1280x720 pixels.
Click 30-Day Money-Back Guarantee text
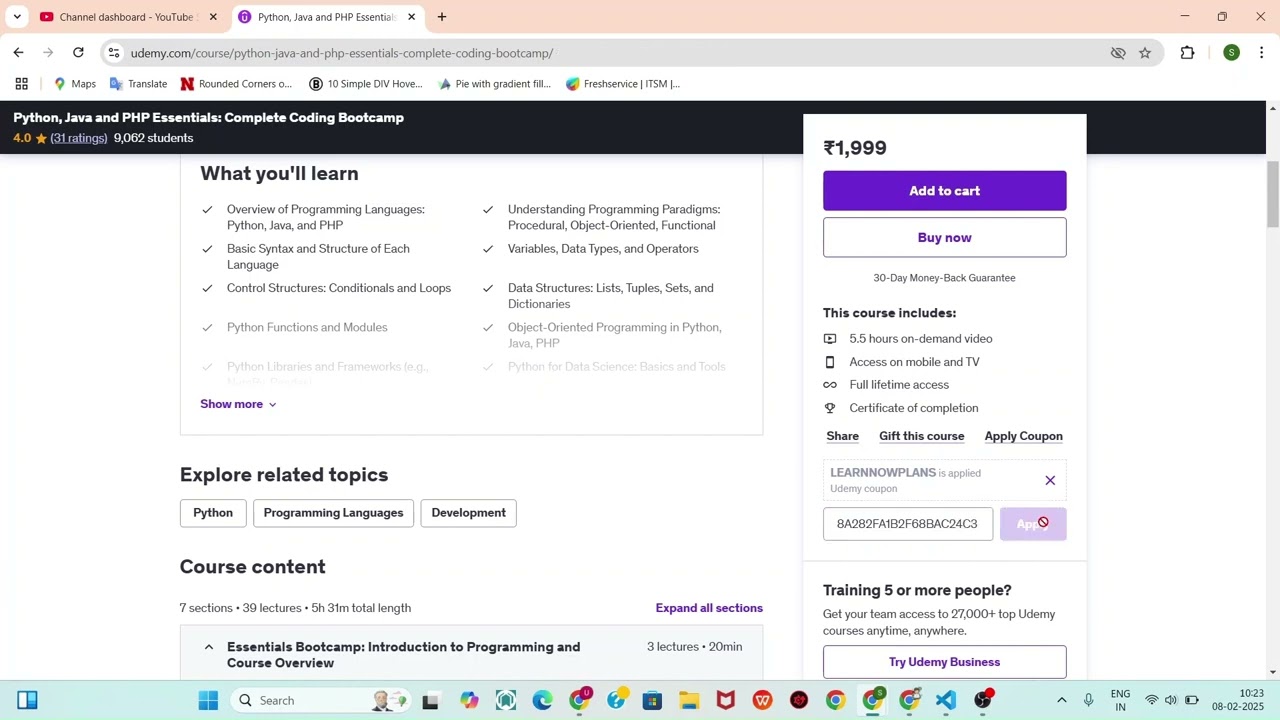[x=944, y=278]
